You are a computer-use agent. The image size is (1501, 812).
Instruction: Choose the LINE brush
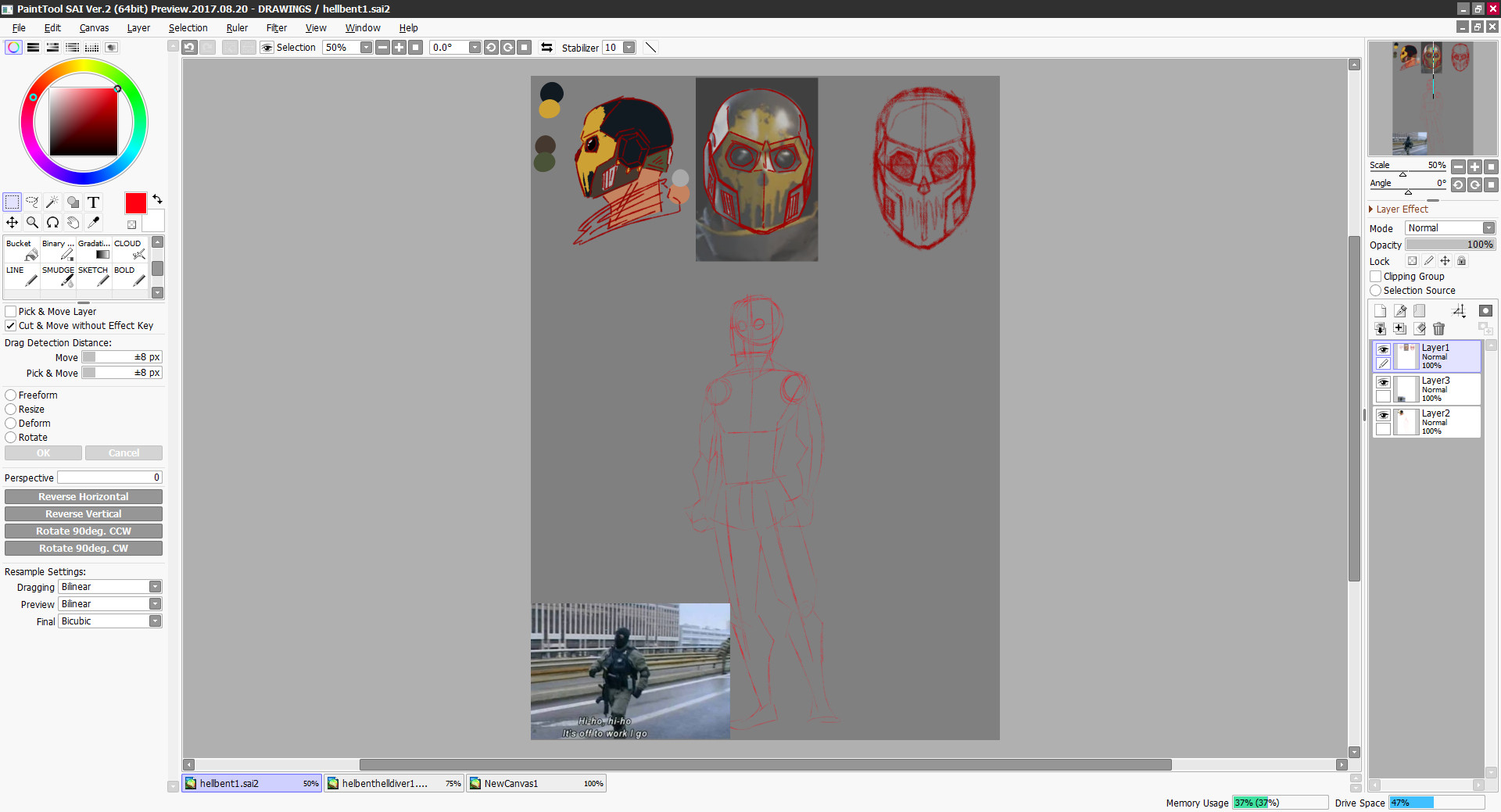point(21,276)
